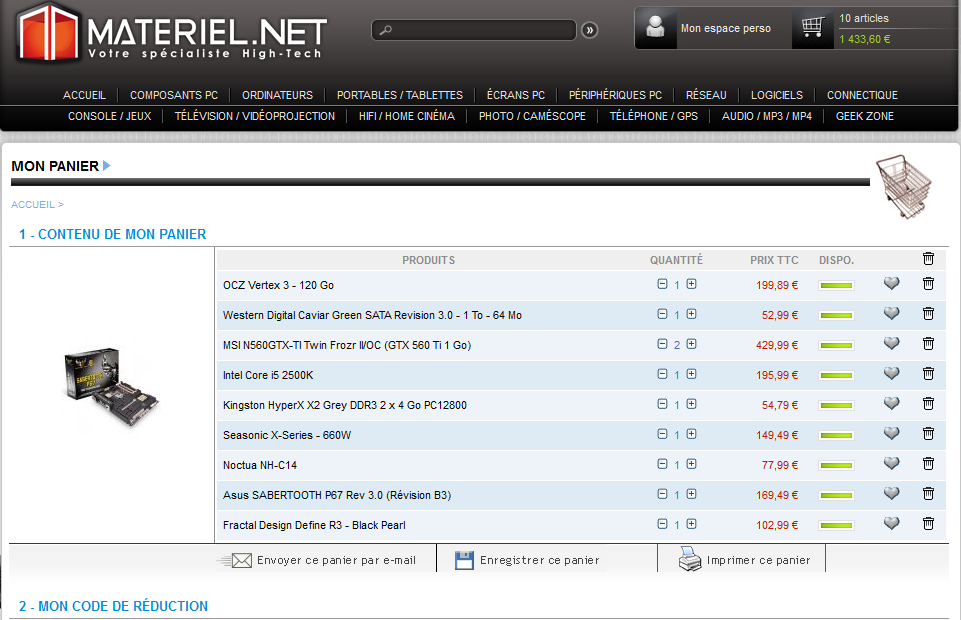Screen dimensions: 961x620
Task: Save cart with Enregistrer ce panier
Action: point(539,560)
